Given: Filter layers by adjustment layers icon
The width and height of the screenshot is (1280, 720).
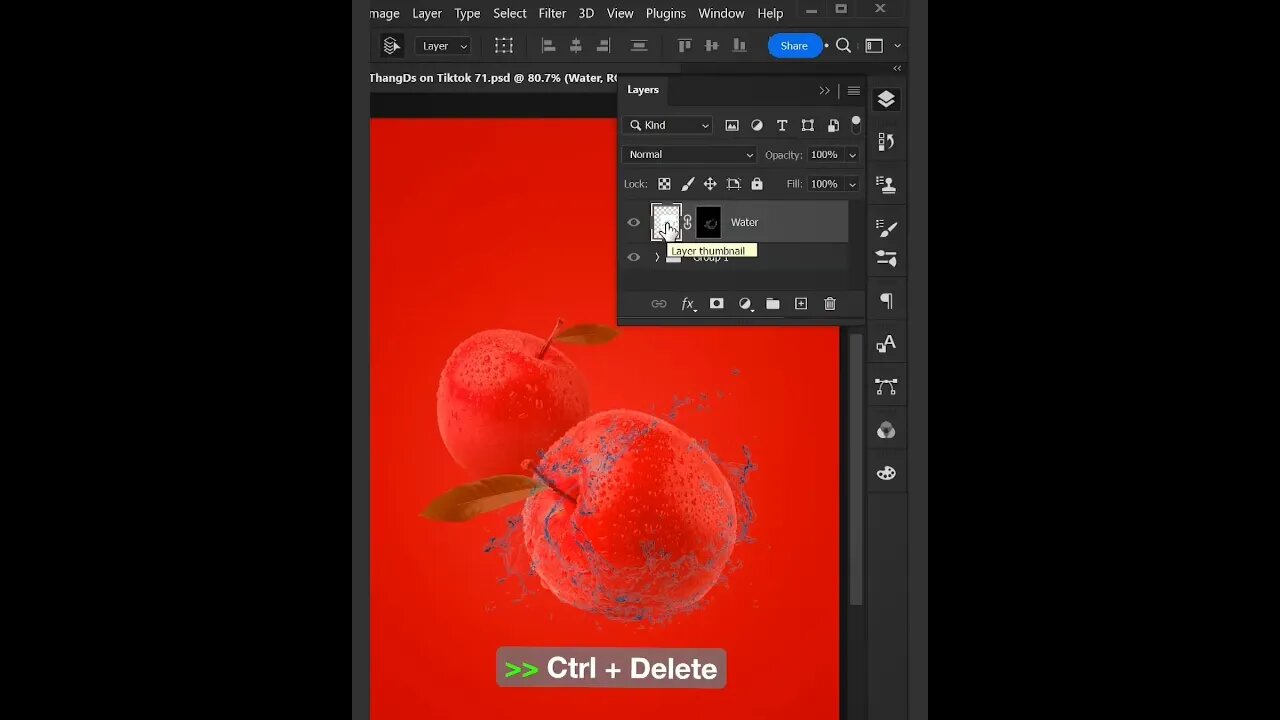Looking at the screenshot, I should pos(757,125).
